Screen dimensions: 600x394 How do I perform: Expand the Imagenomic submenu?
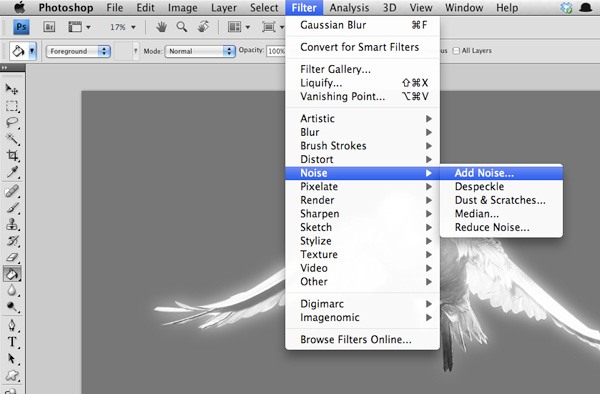point(363,317)
